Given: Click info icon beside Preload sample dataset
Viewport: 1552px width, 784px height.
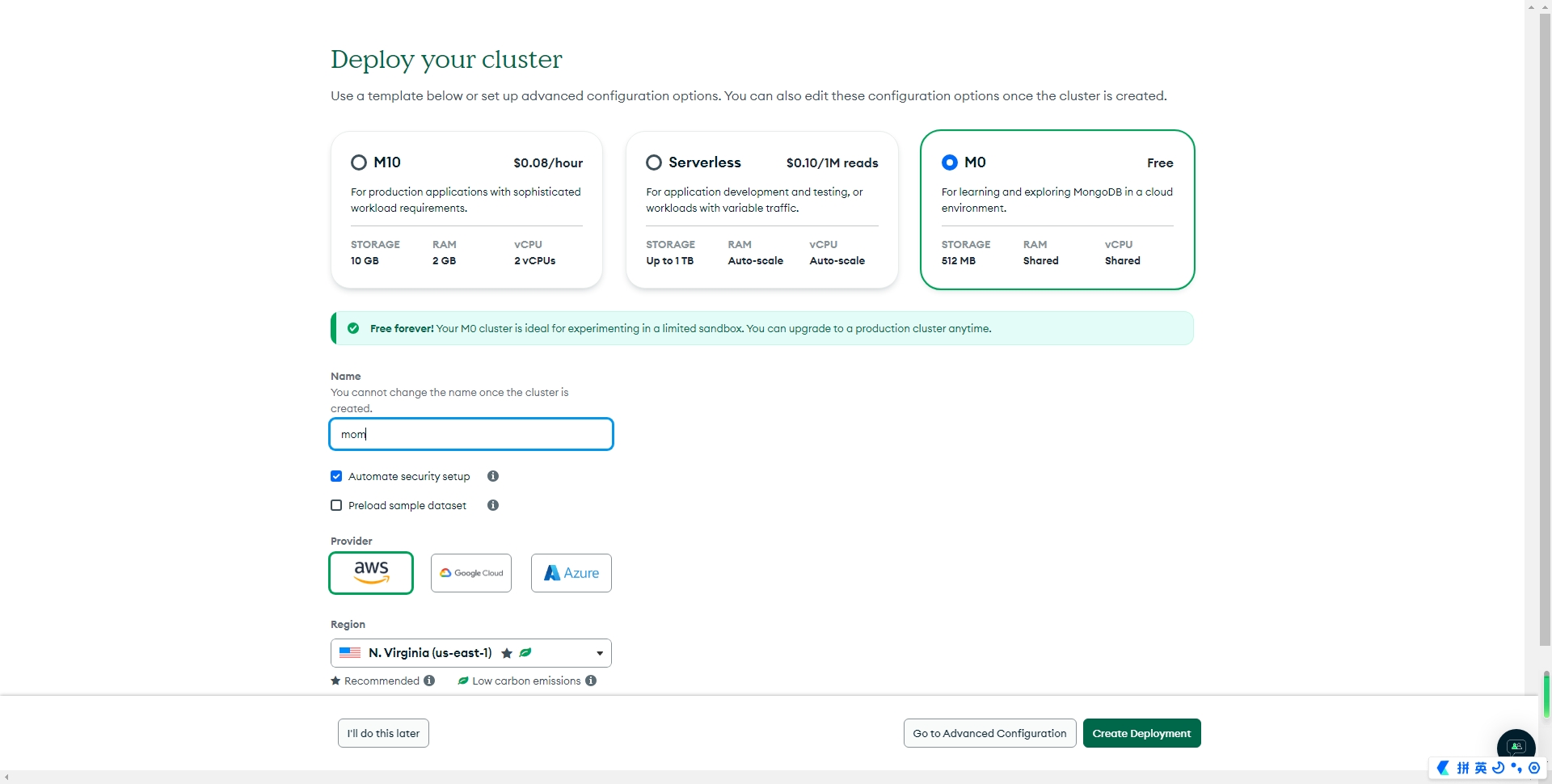Looking at the screenshot, I should tap(493, 505).
